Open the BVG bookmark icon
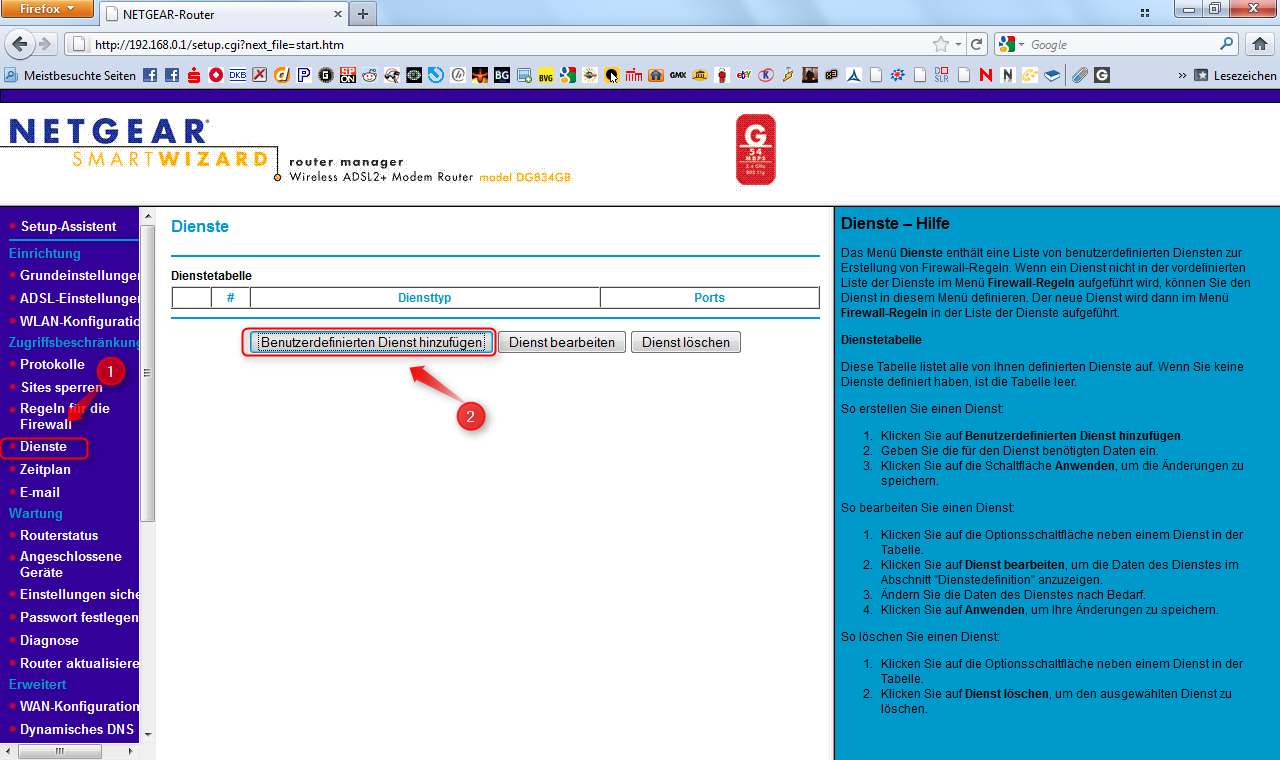Viewport: 1280px width, 760px height. pyautogui.click(x=545, y=75)
